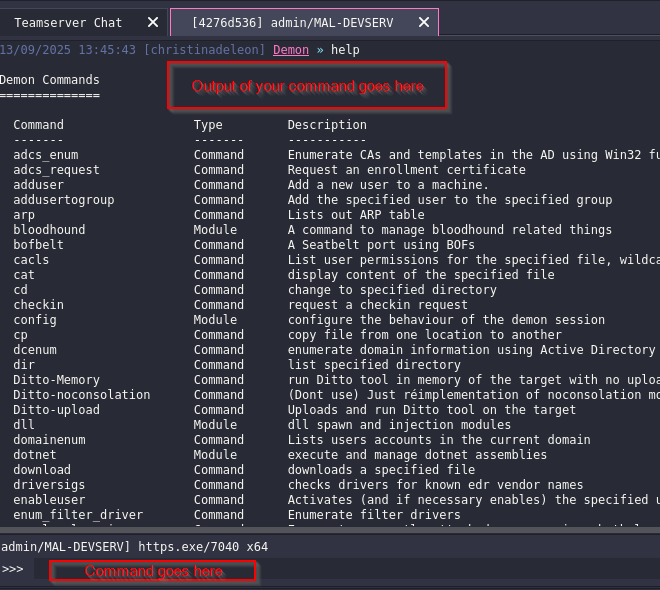The width and height of the screenshot is (660, 590).
Task: Click 'list specified directory' description
Action: click(374, 365)
